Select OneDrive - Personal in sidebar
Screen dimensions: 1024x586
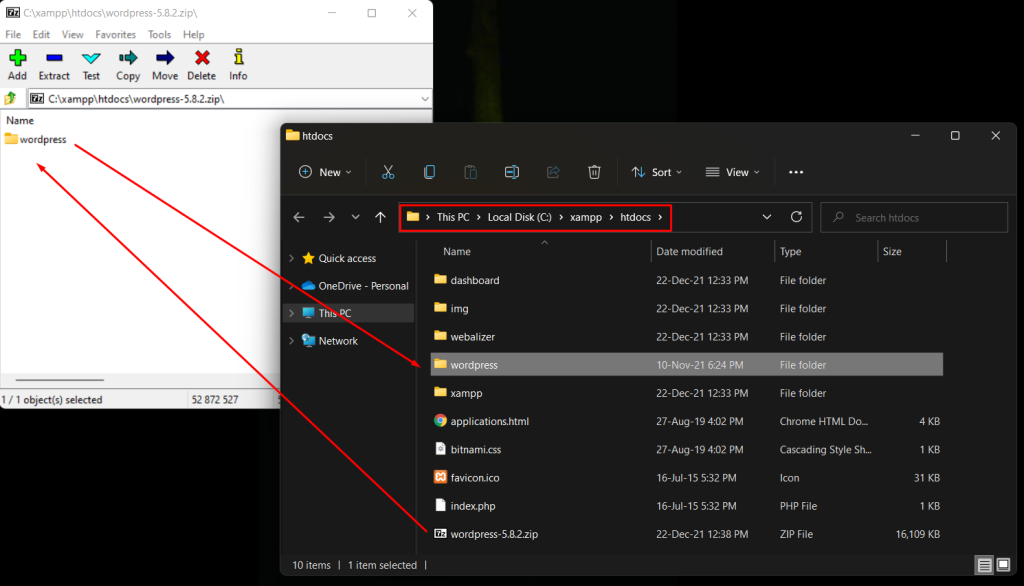[x=355, y=285]
